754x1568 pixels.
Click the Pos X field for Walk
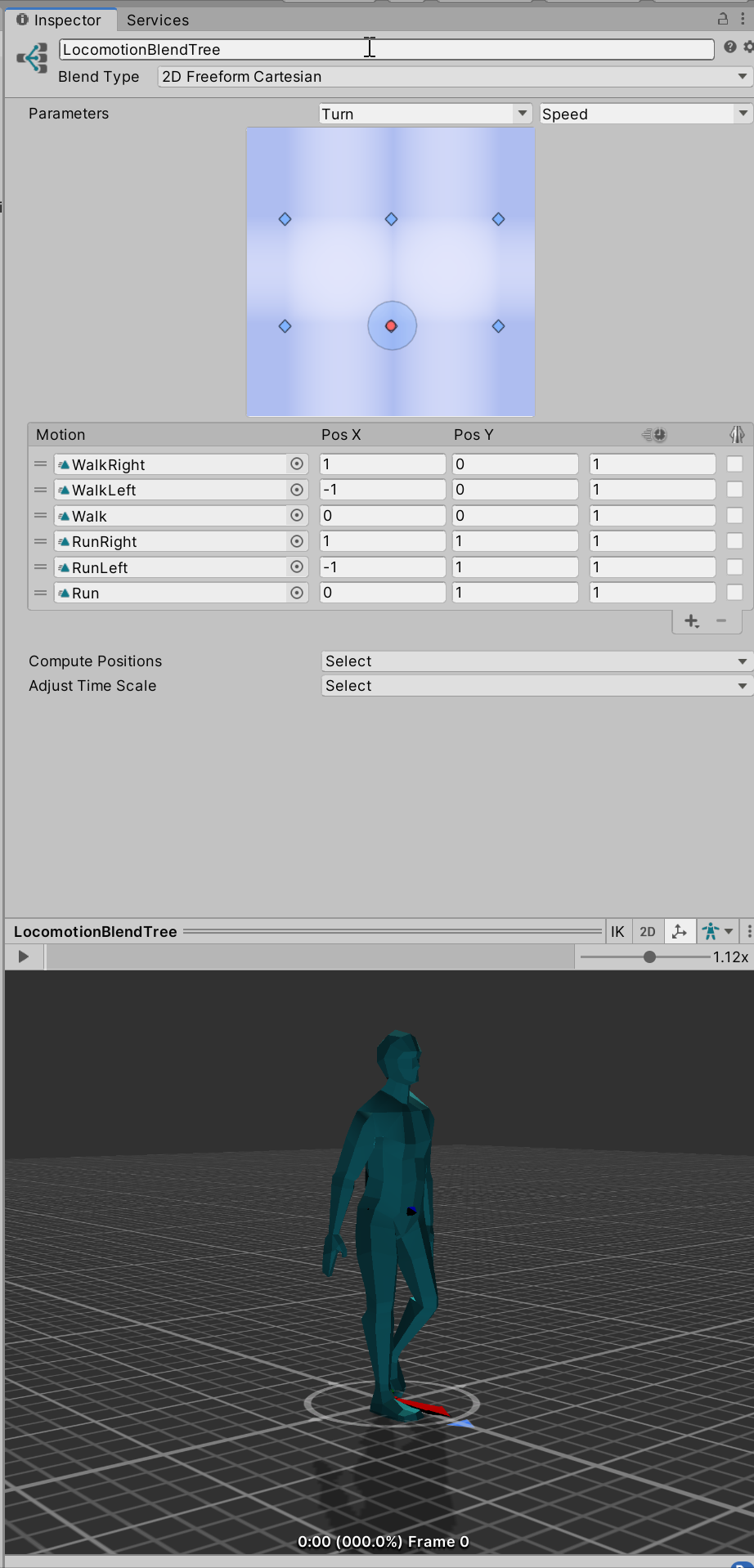click(x=382, y=516)
